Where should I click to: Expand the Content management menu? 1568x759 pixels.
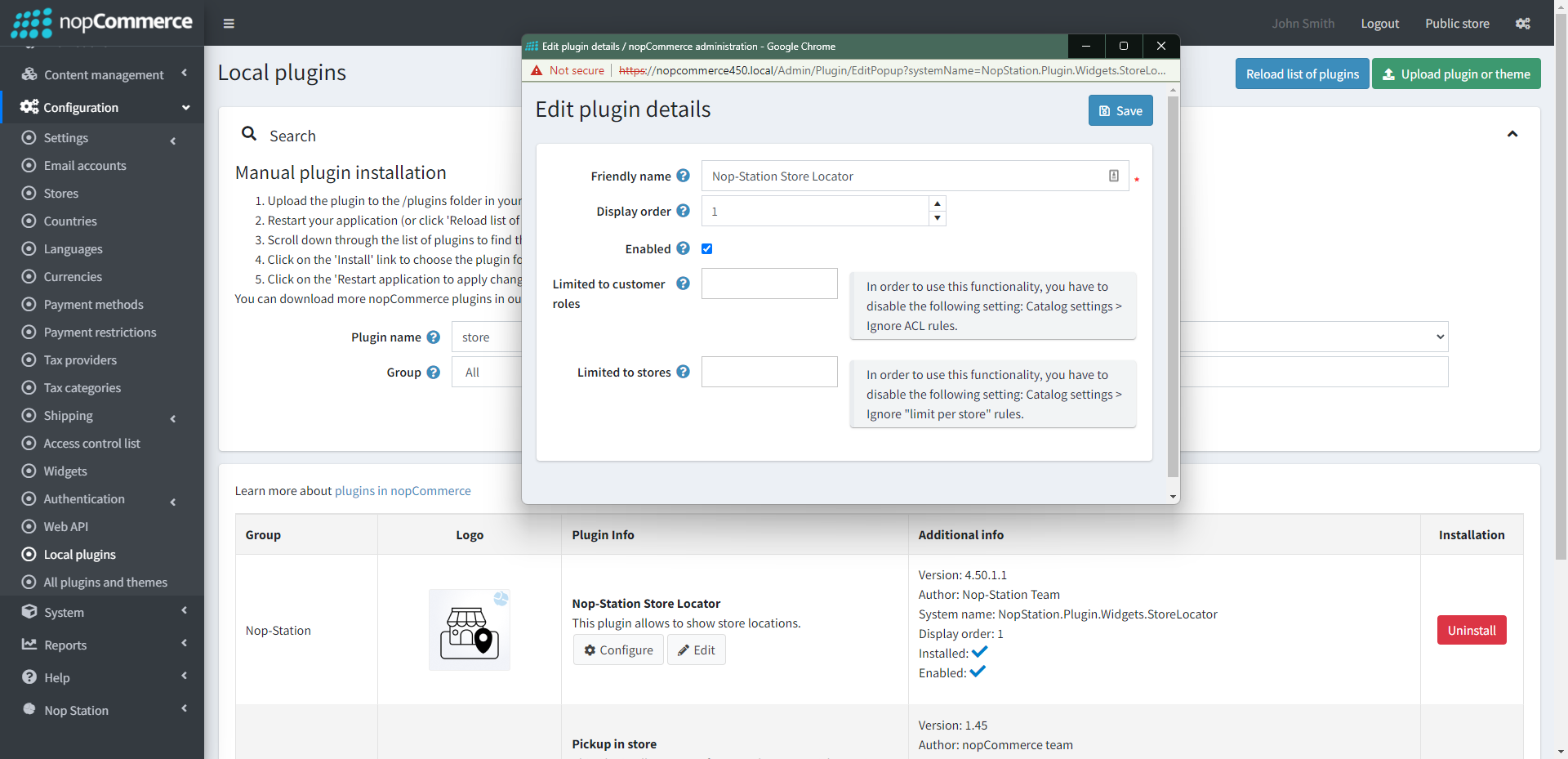pyautogui.click(x=102, y=74)
